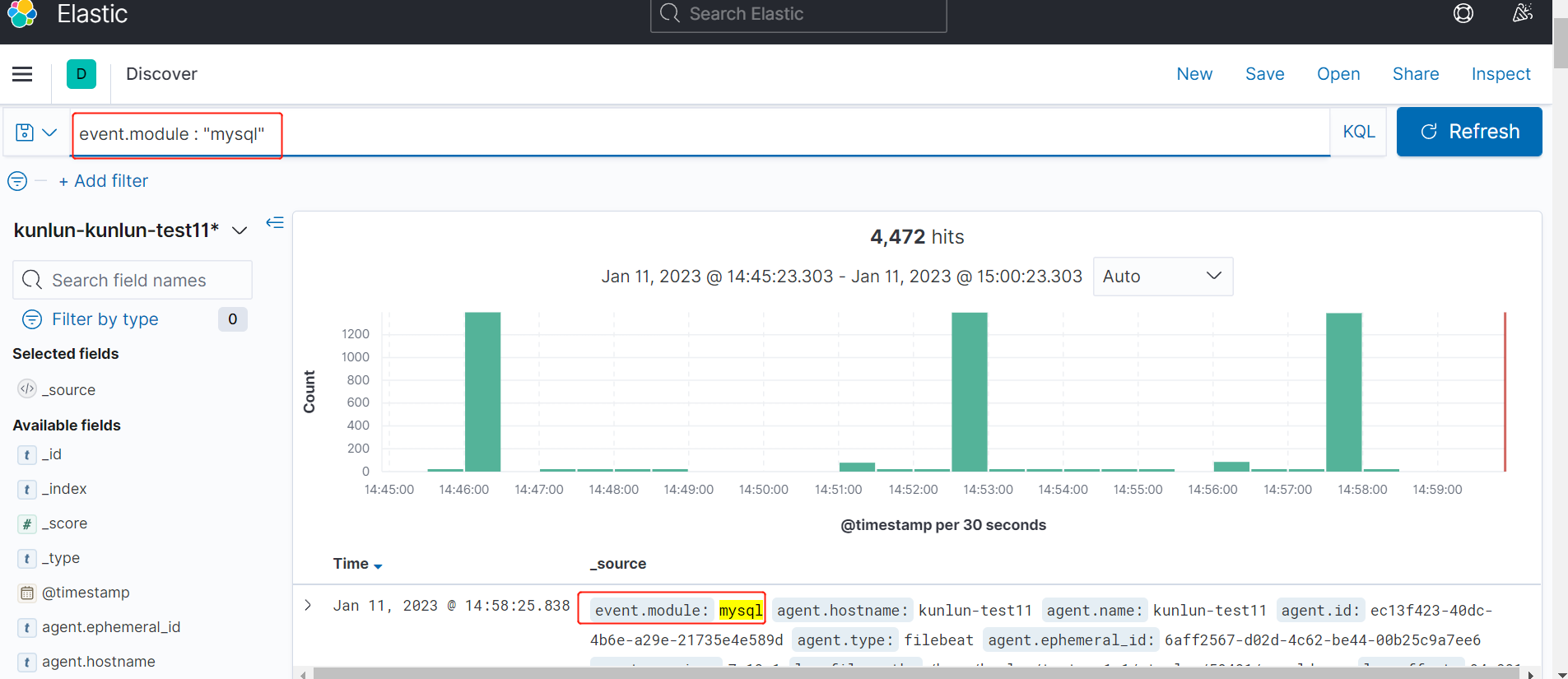
Task: Switch query language via KQL button
Action: coord(1359,132)
